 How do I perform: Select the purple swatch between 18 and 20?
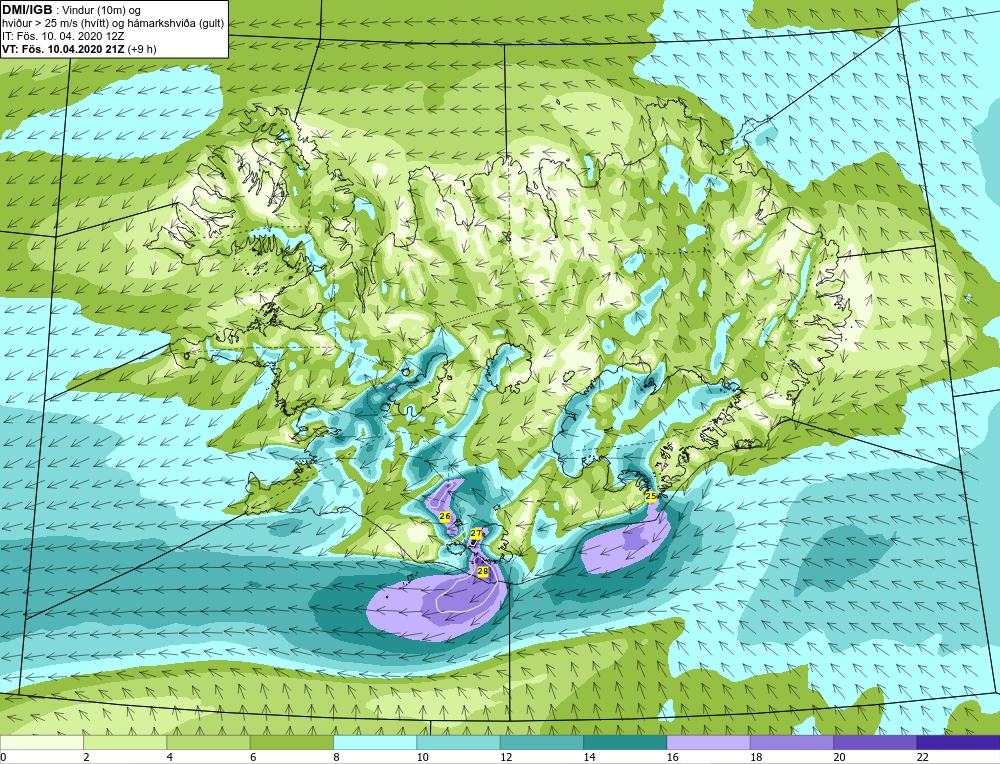point(792,743)
